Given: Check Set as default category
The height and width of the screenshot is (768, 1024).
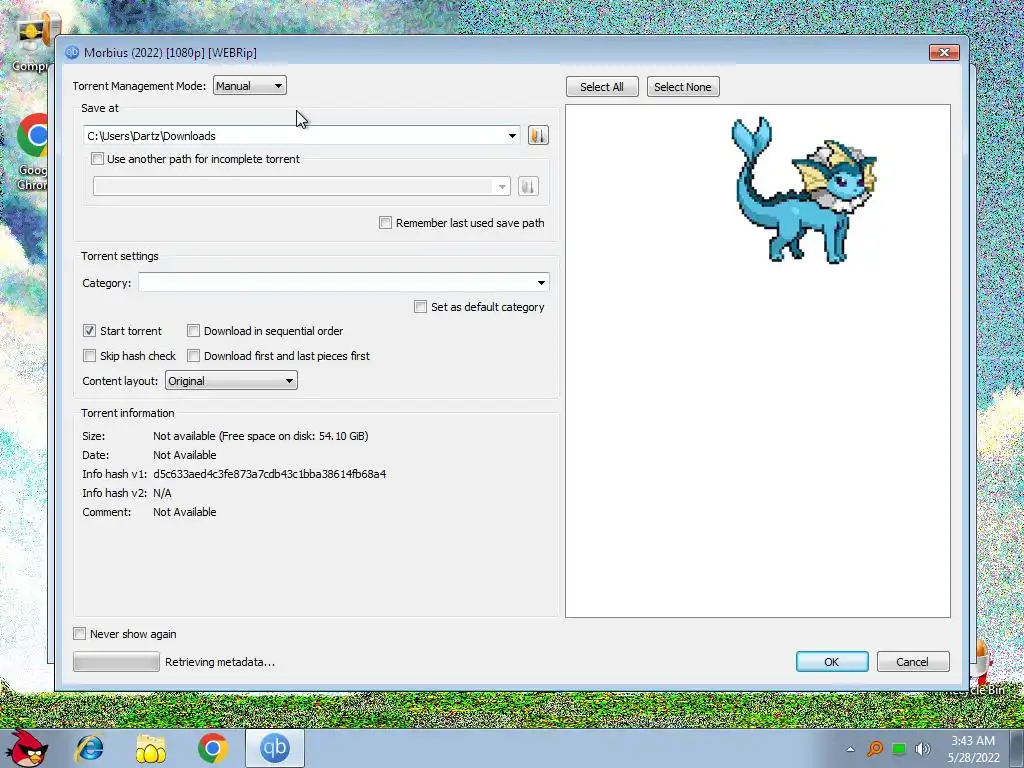Looking at the screenshot, I should [421, 306].
